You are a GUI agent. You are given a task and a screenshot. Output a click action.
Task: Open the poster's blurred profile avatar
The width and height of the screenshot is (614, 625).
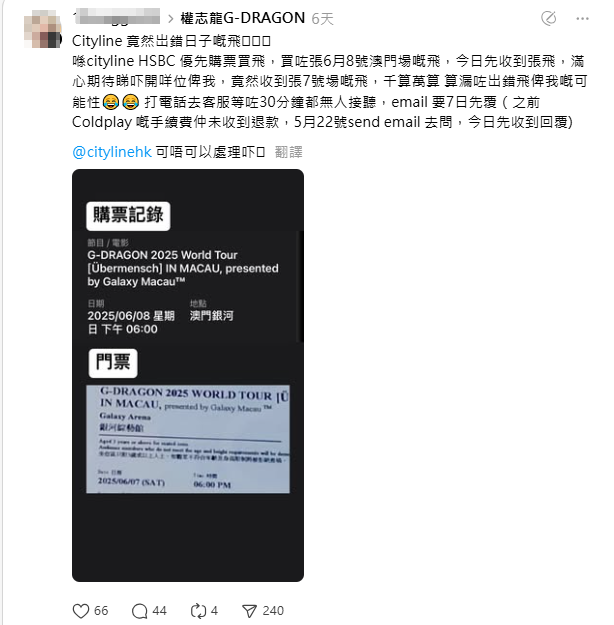pos(43,29)
